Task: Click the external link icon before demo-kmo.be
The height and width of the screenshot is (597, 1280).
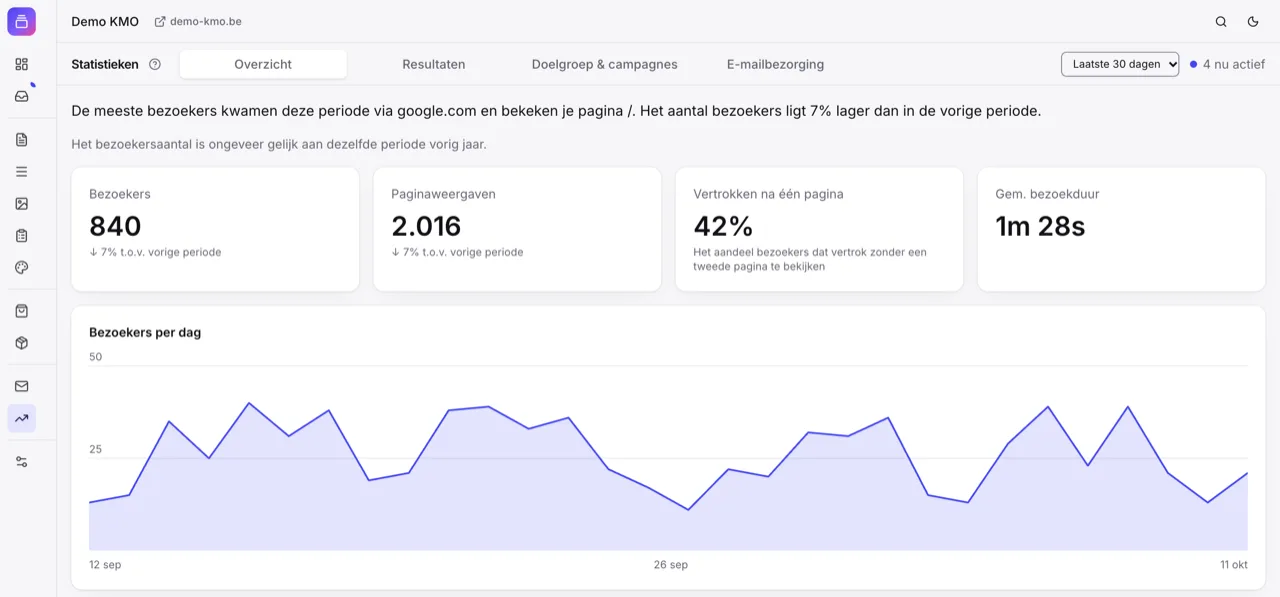Action: coord(160,21)
